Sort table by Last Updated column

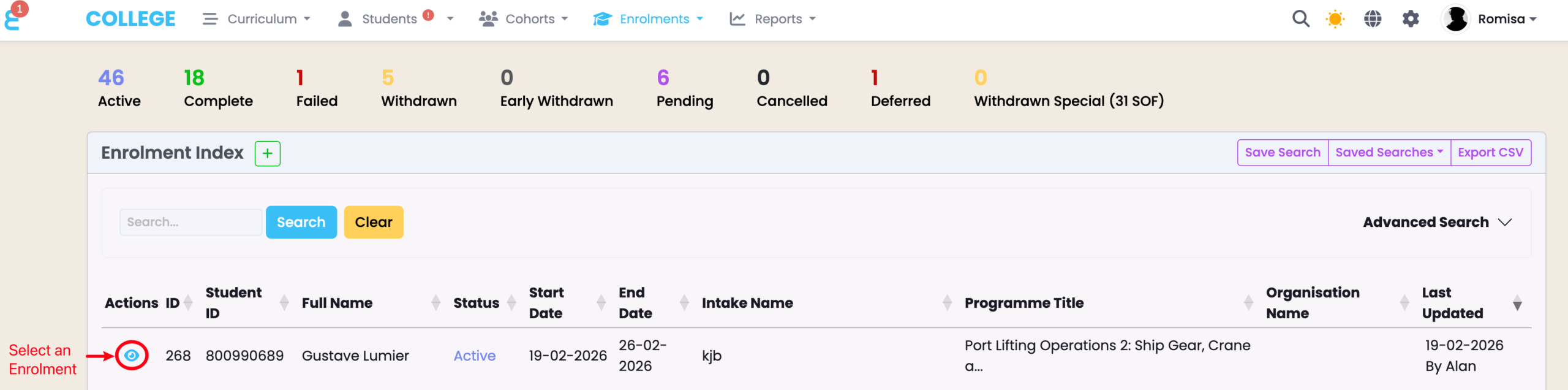click(x=1517, y=303)
